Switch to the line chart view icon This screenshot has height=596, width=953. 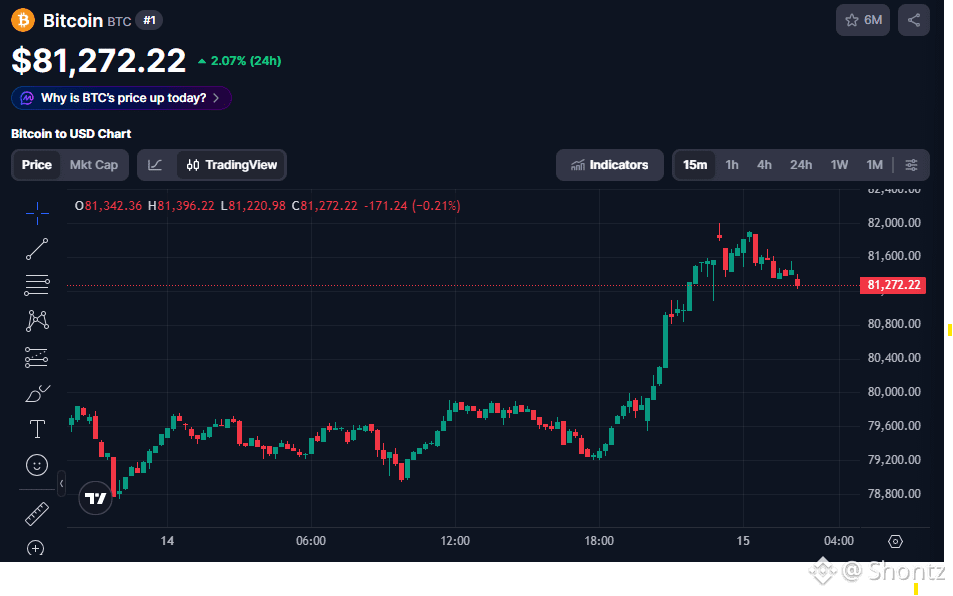tap(155, 165)
